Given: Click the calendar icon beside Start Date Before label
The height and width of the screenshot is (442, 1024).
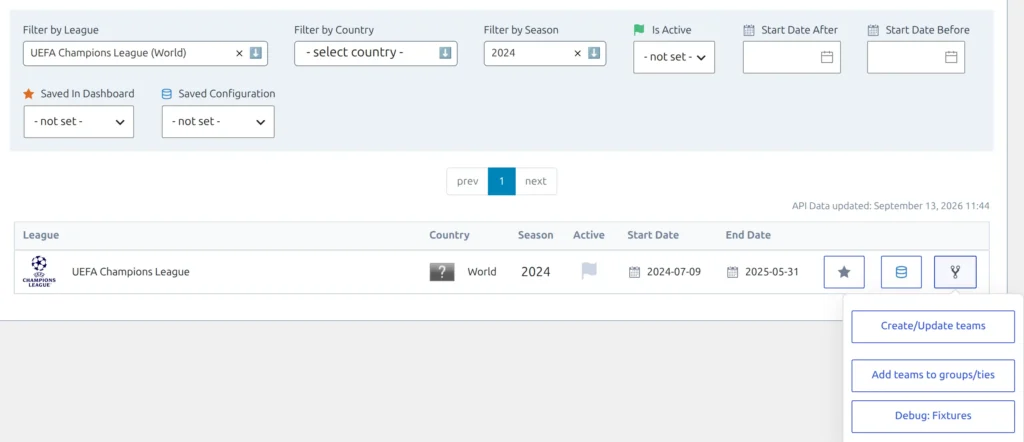Looking at the screenshot, I should 873,30.
